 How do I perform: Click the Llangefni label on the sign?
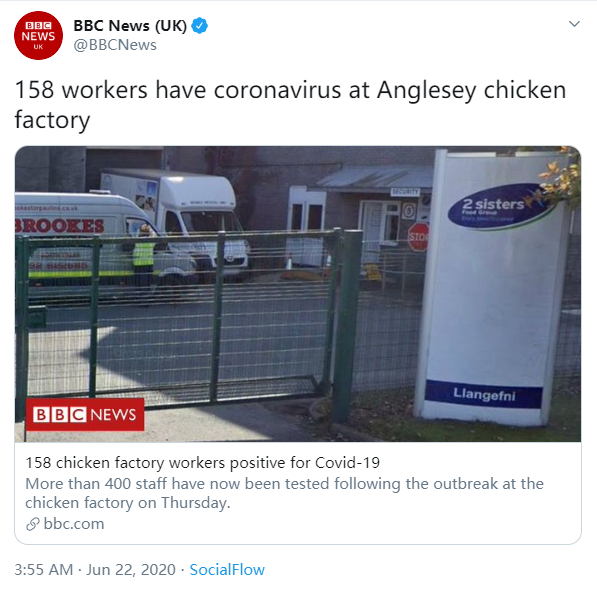[484, 394]
